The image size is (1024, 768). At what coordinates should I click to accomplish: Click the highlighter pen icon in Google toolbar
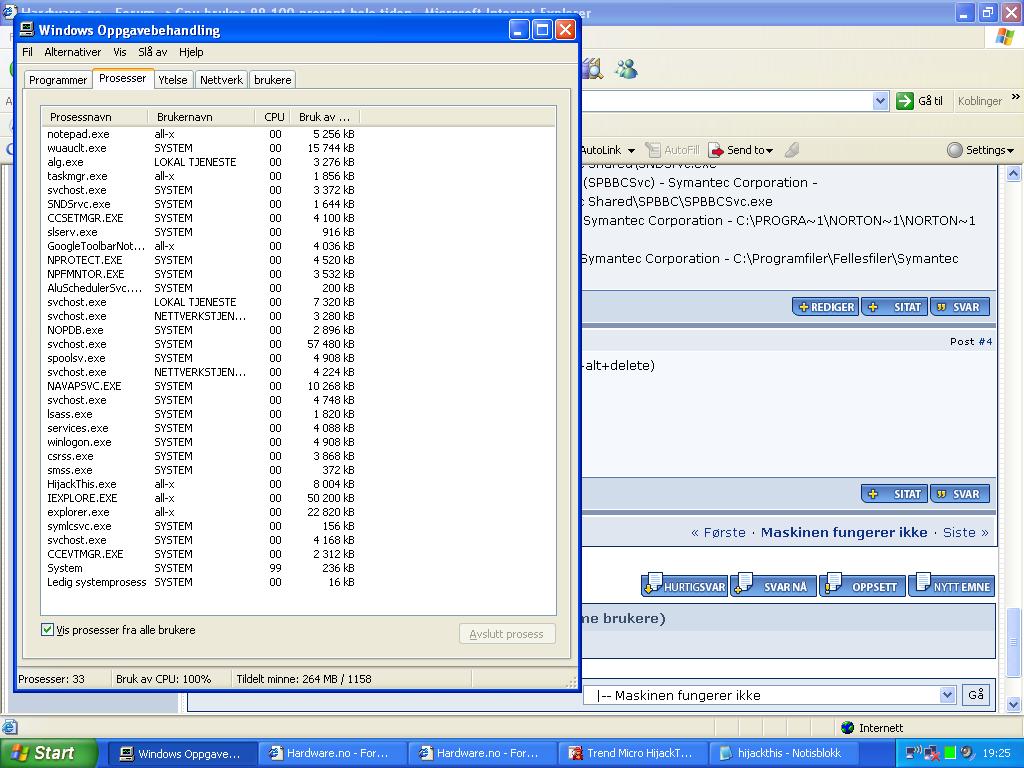click(x=792, y=150)
